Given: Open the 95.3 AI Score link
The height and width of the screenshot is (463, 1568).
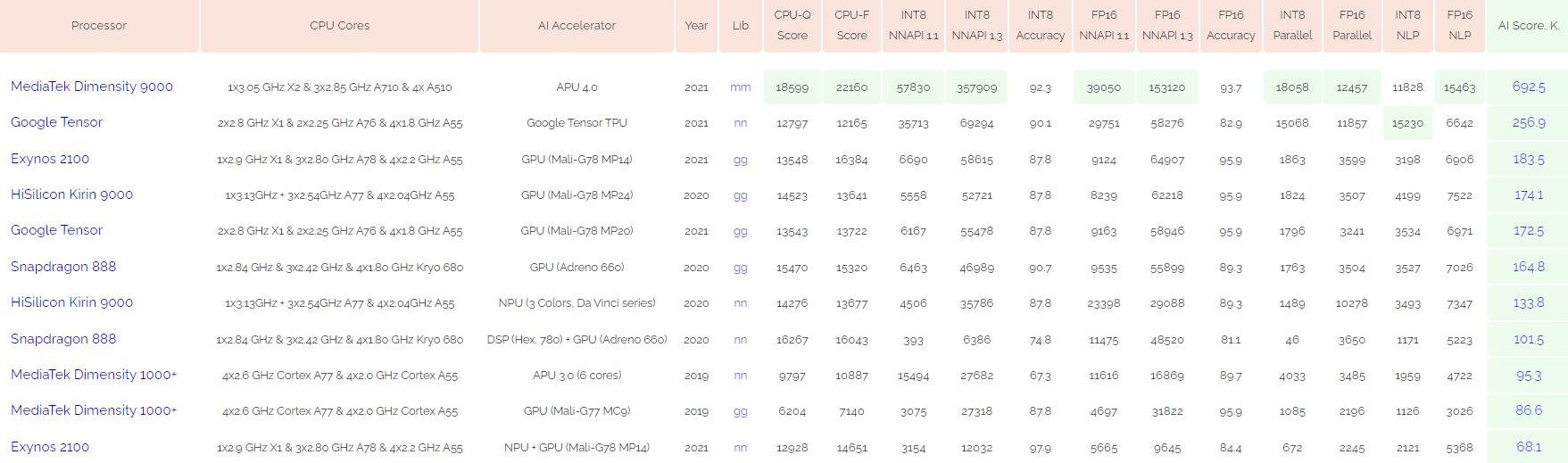Looking at the screenshot, I should click(x=1529, y=376).
